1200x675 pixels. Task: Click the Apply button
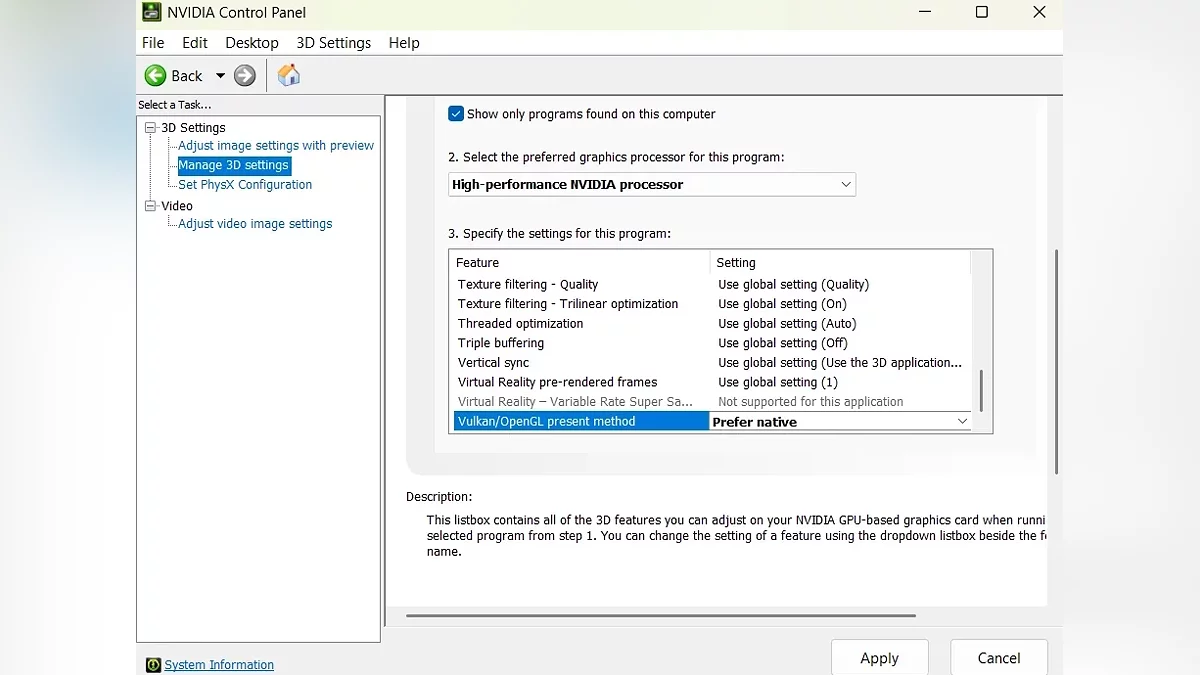click(879, 658)
